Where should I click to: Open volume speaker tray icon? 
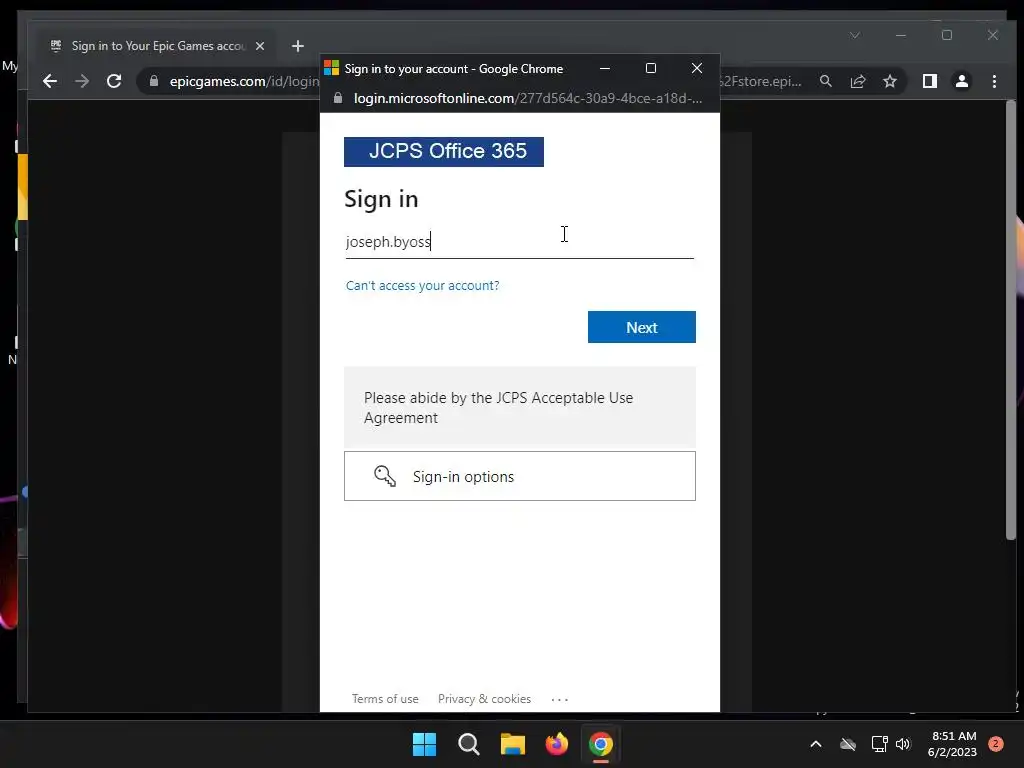(x=903, y=744)
